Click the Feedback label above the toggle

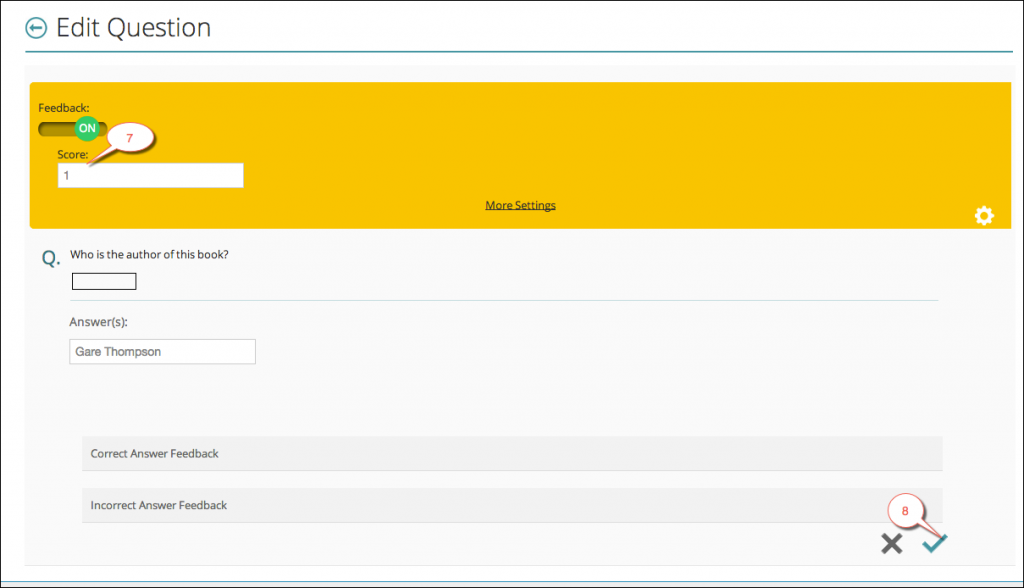[x=64, y=107]
